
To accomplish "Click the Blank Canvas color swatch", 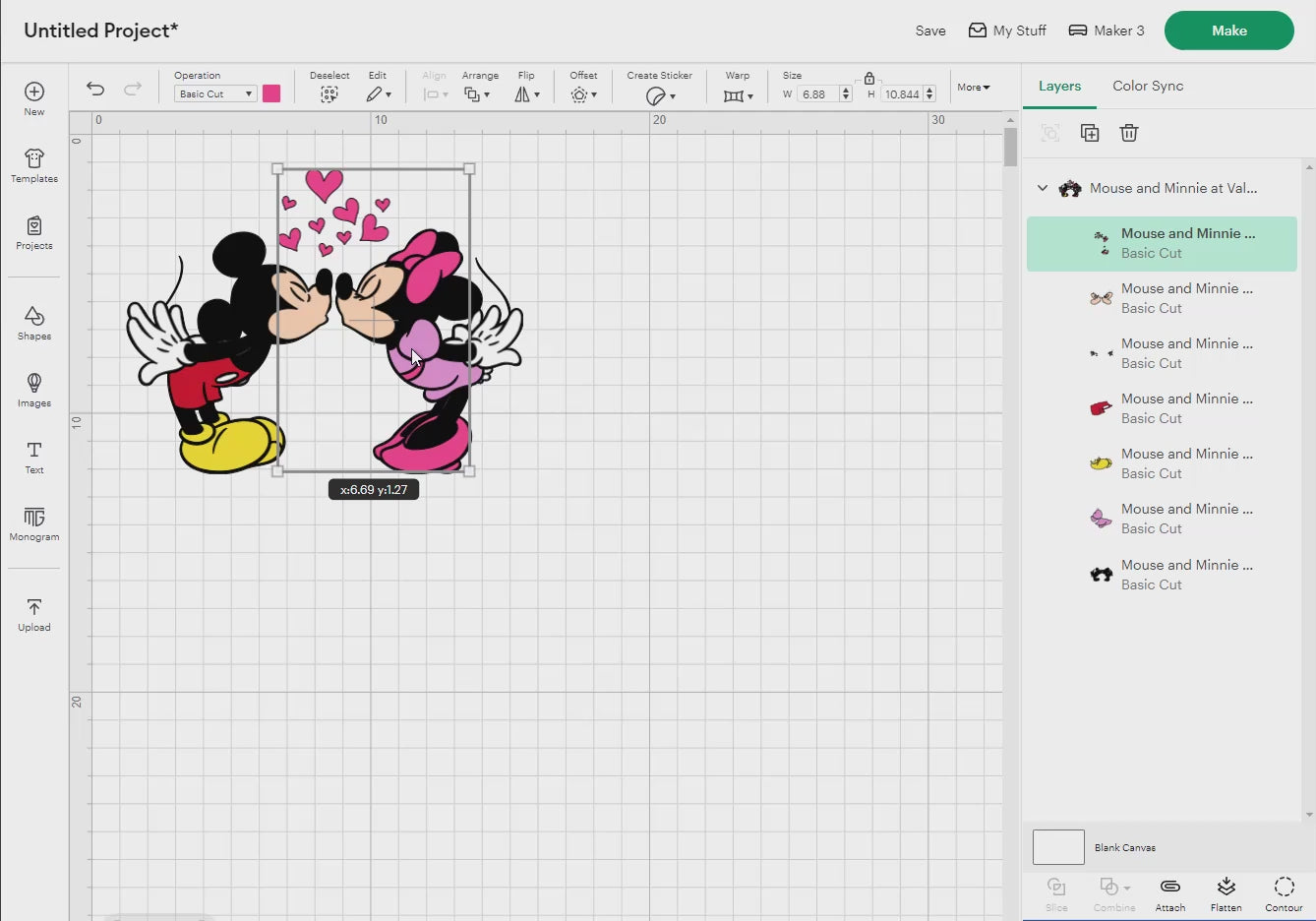I will (x=1058, y=847).
